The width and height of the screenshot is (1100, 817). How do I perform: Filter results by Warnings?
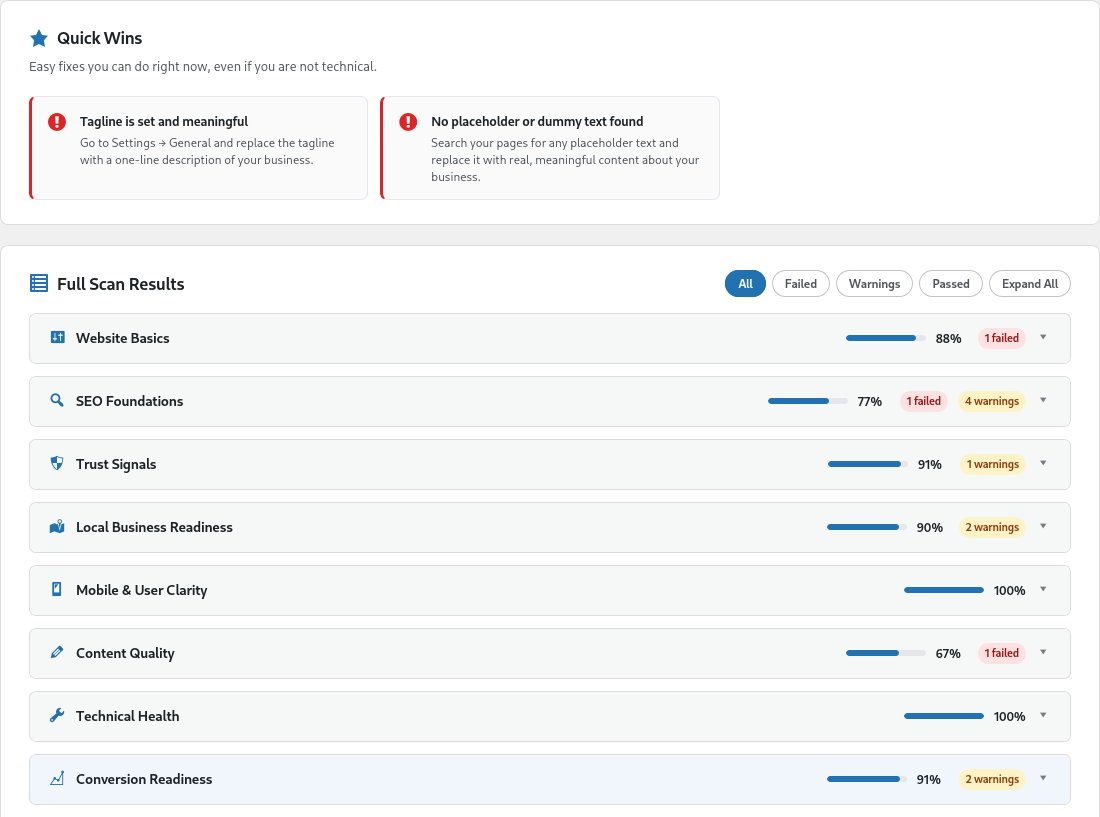coord(874,283)
